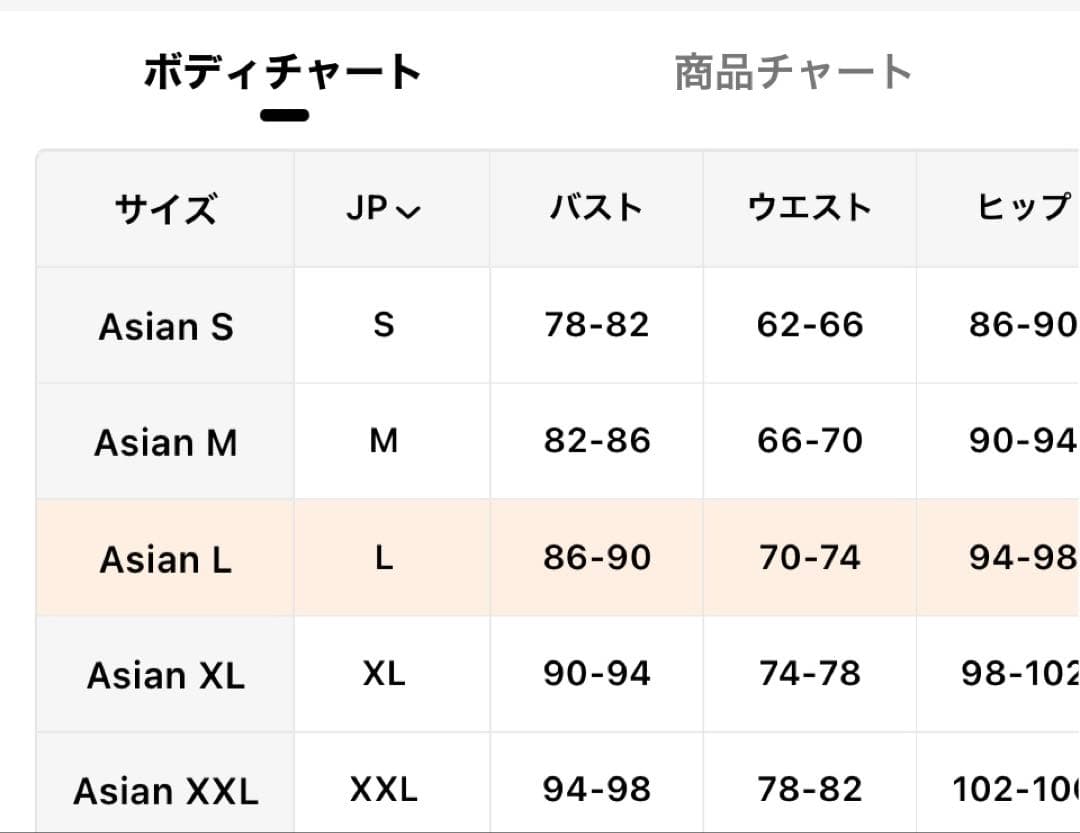Click the 78-82 bust cell for S
This screenshot has width=1080, height=833.
[596, 325]
